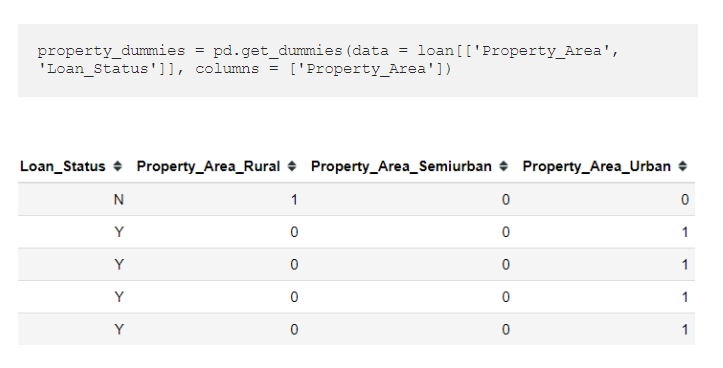723x368 pixels.
Task: Sort by Property_Area_Semiurban column icon
Action: click(504, 166)
